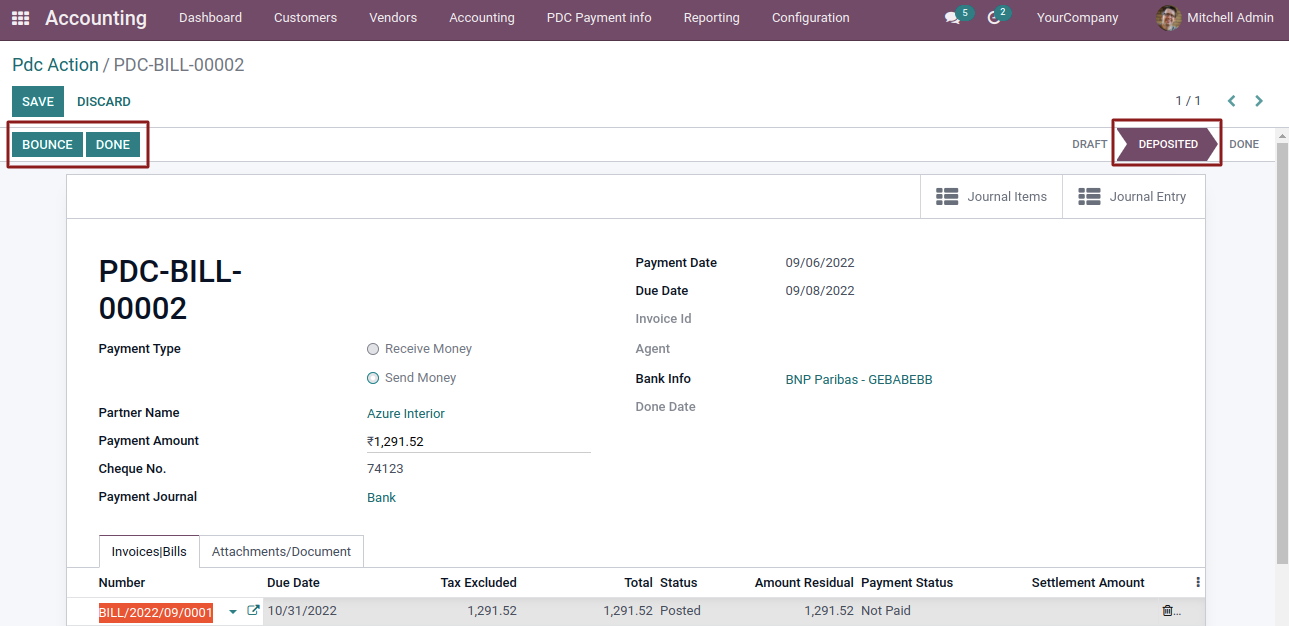
Task: Click the BILL/2022/09/0001 number field
Action: click(155, 612)
